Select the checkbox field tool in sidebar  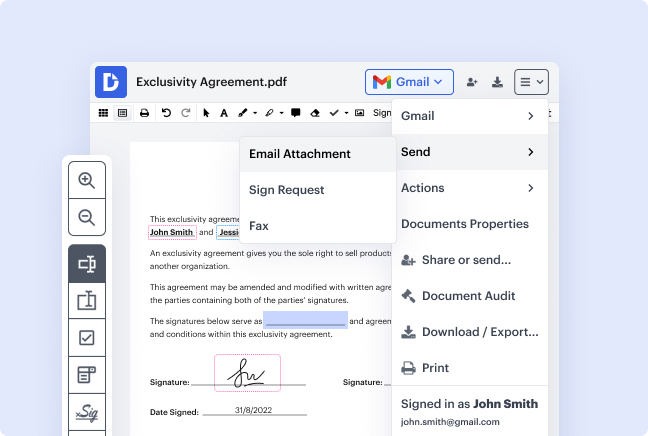[x=86, y=338]
